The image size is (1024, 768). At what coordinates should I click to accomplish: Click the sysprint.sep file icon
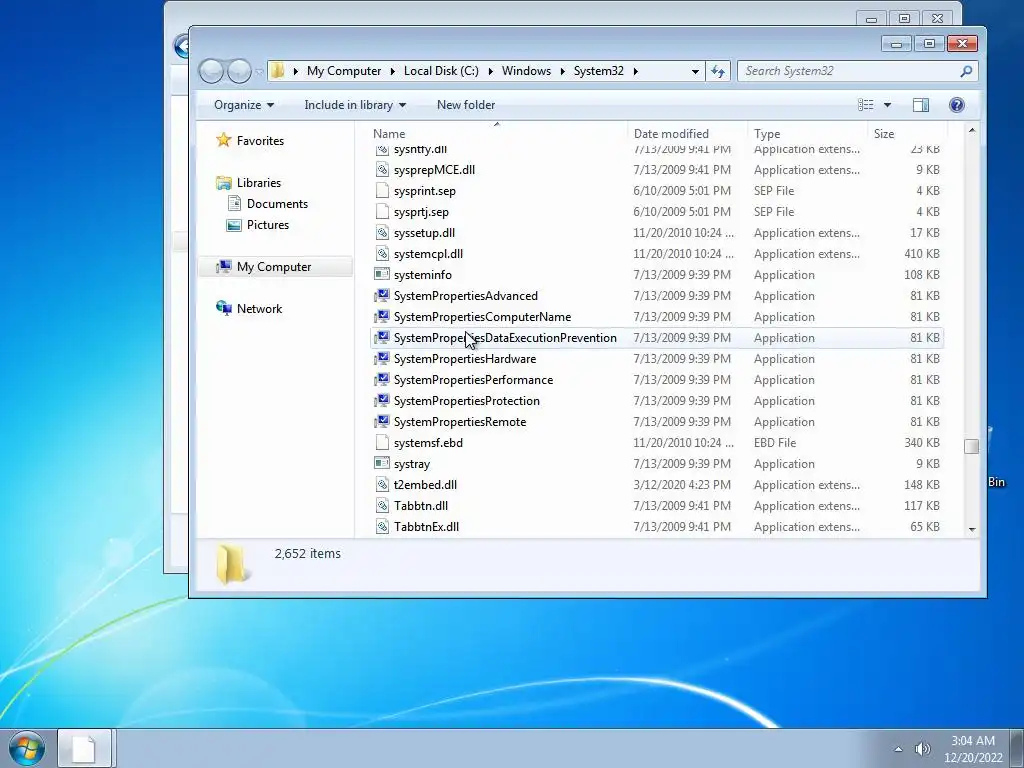[383, 191]
